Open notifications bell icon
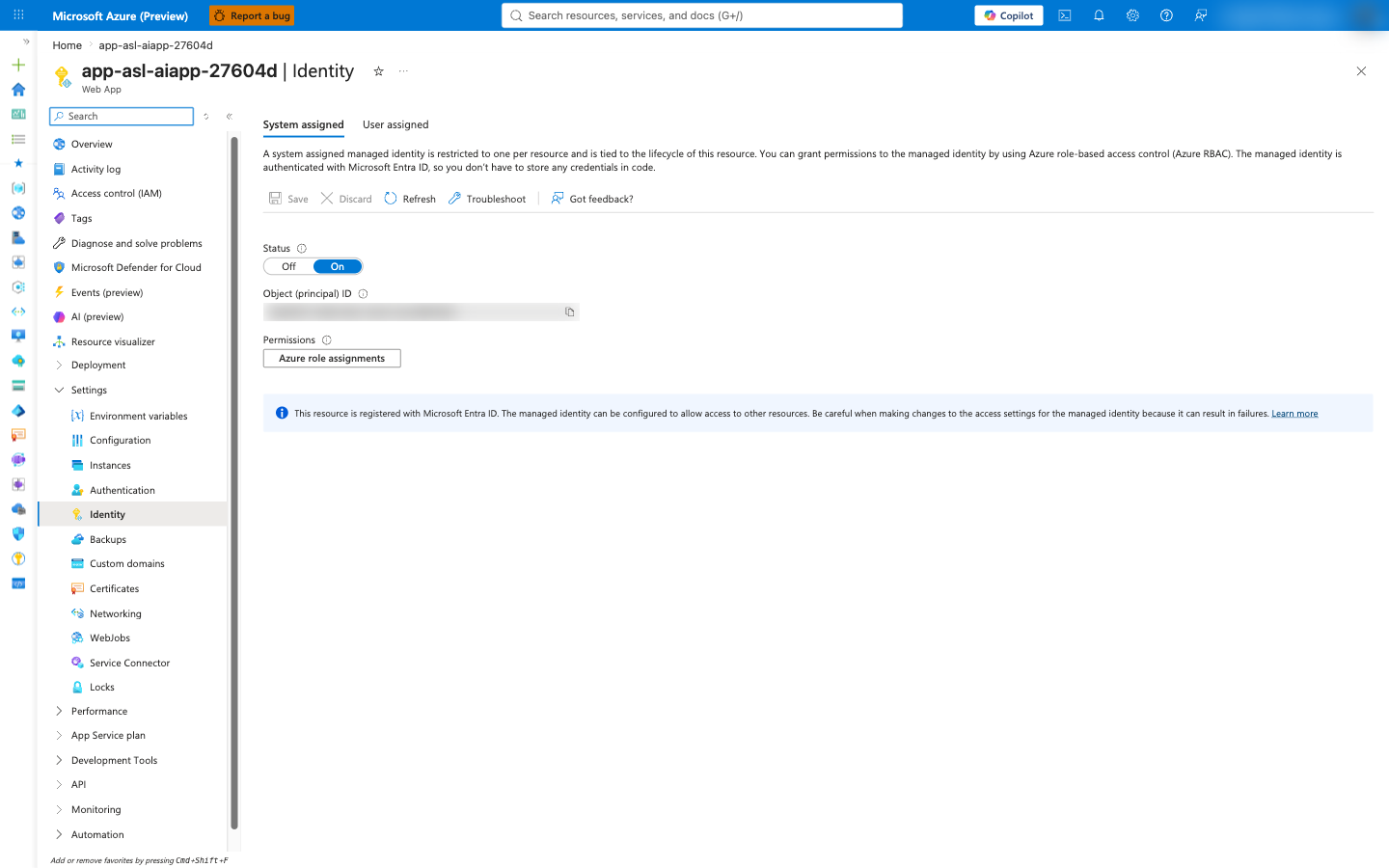 coord(1099,15)
